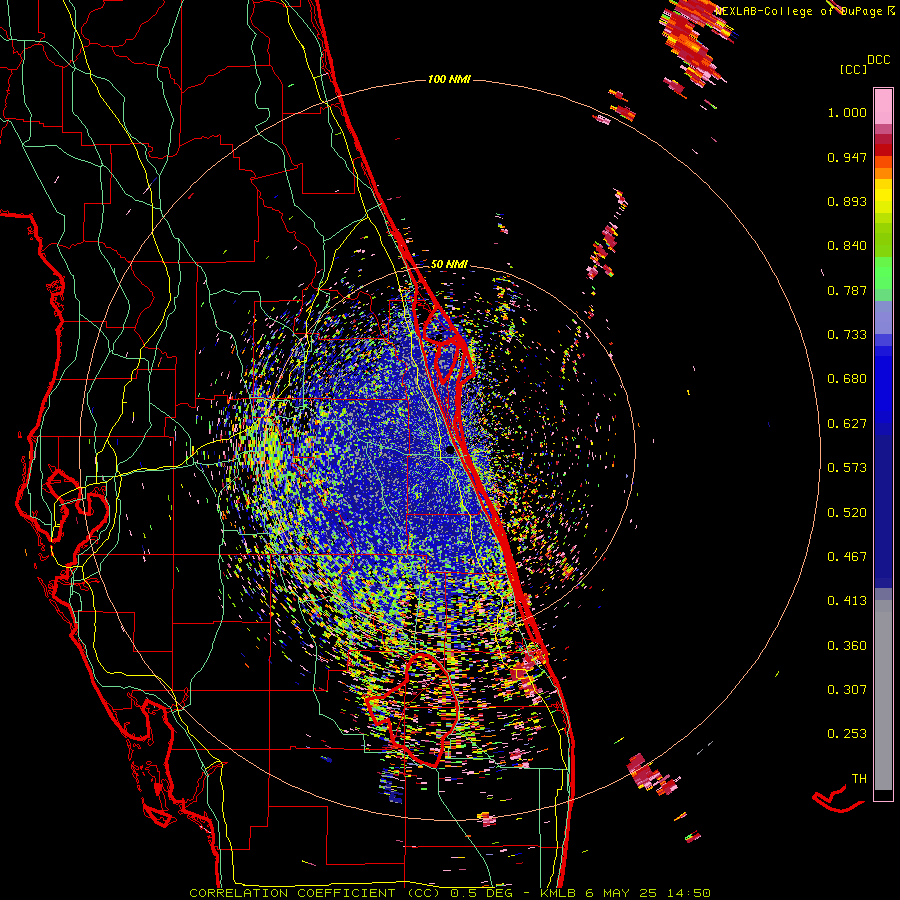Screen dimensions: 900x900
Task: Click the "CORRELATION COEFFICIENT (CC)" caption text
Action: (315, 893)
